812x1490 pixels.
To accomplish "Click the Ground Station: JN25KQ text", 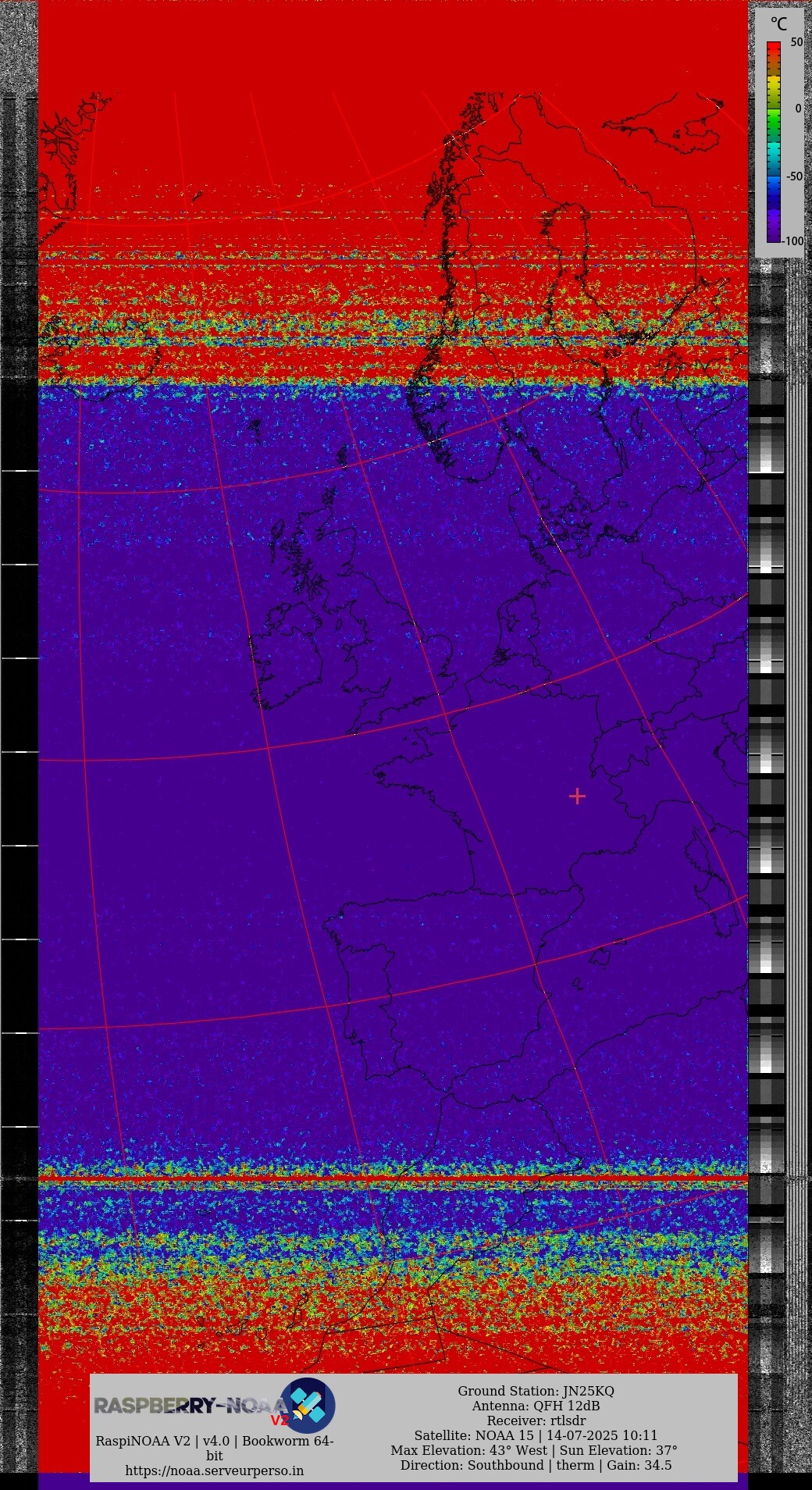I will (x=536, y=1391).
